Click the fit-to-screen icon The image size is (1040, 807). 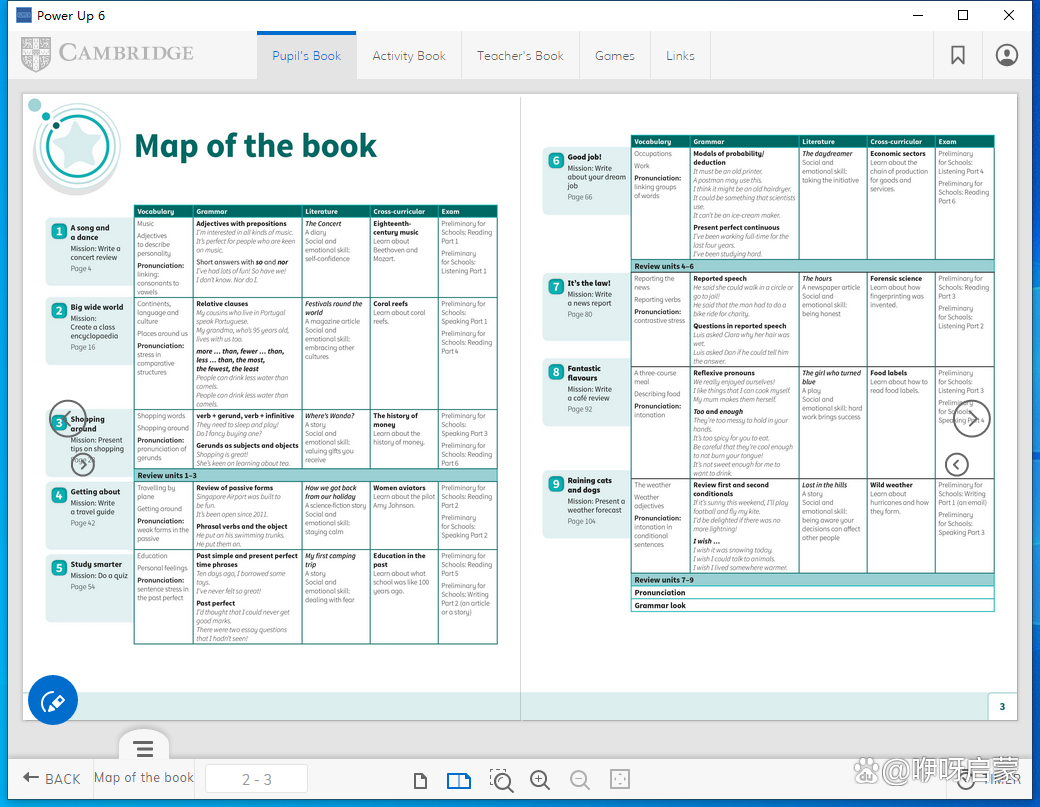(619, 779)
